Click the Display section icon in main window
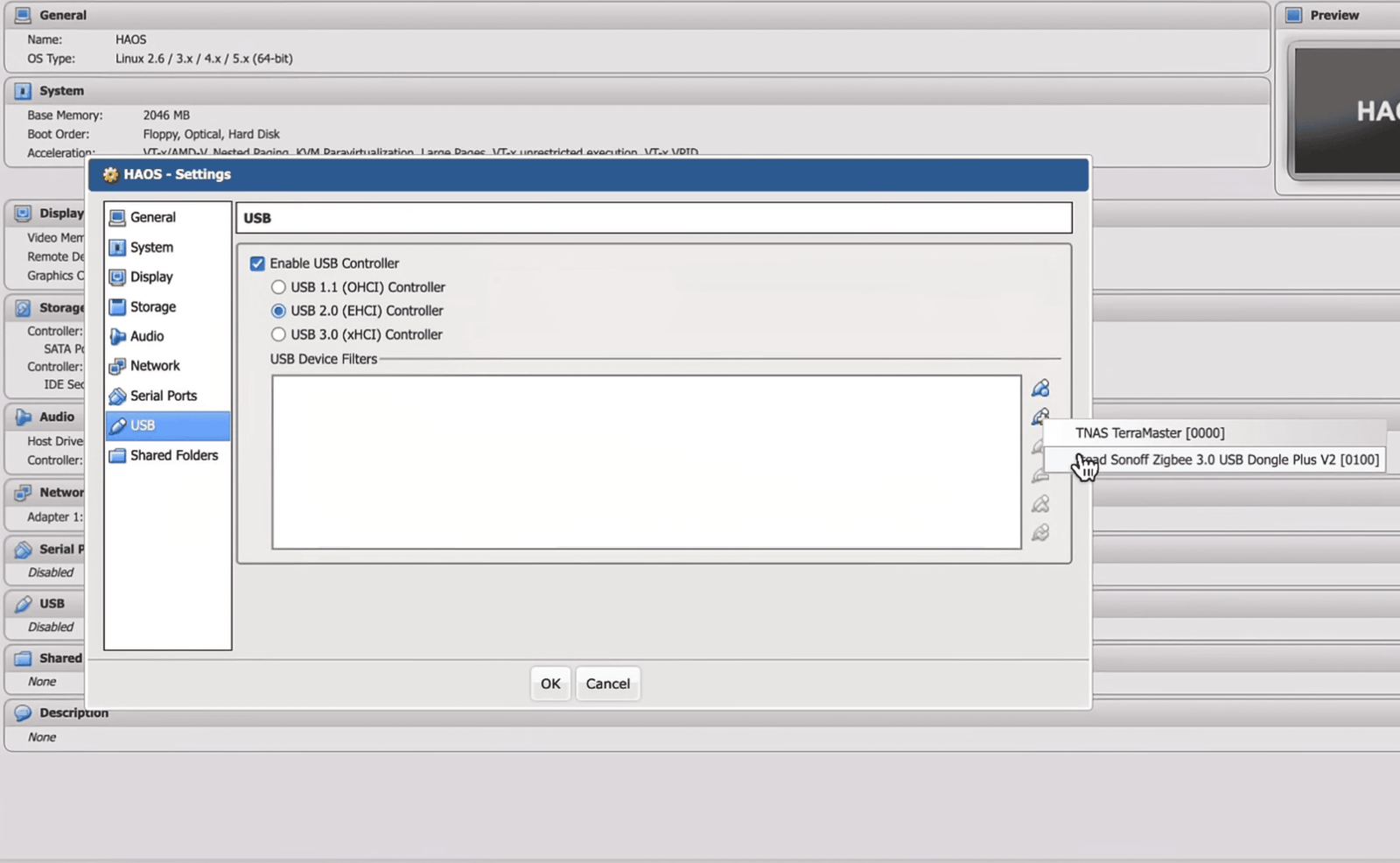The height and width of the screenshot is (863, 1400). (x=23, y=213)
